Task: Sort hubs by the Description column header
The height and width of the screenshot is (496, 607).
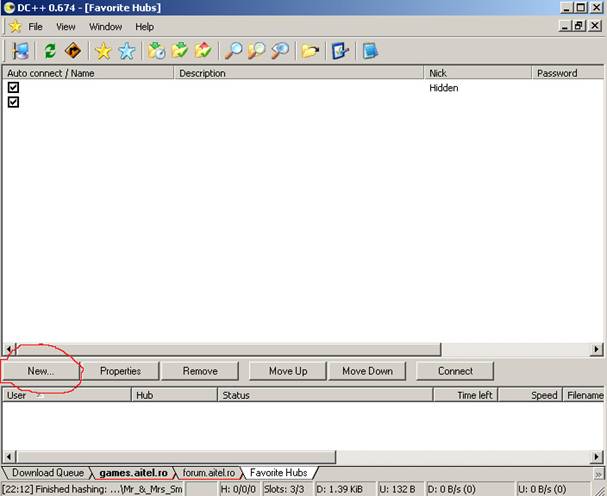Action: coord(300,73)
